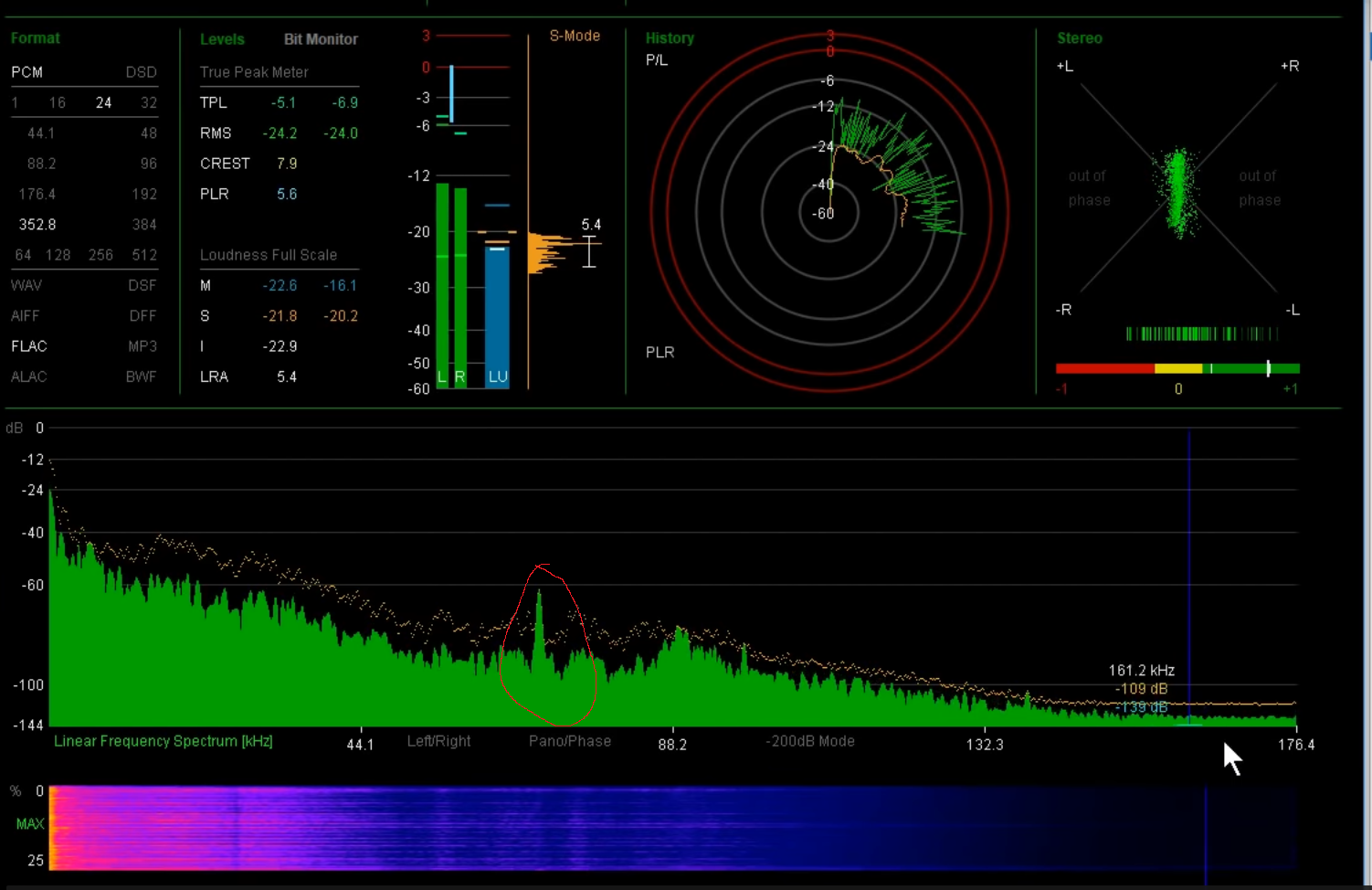Click the 384 sample rate value

(144, 225)
